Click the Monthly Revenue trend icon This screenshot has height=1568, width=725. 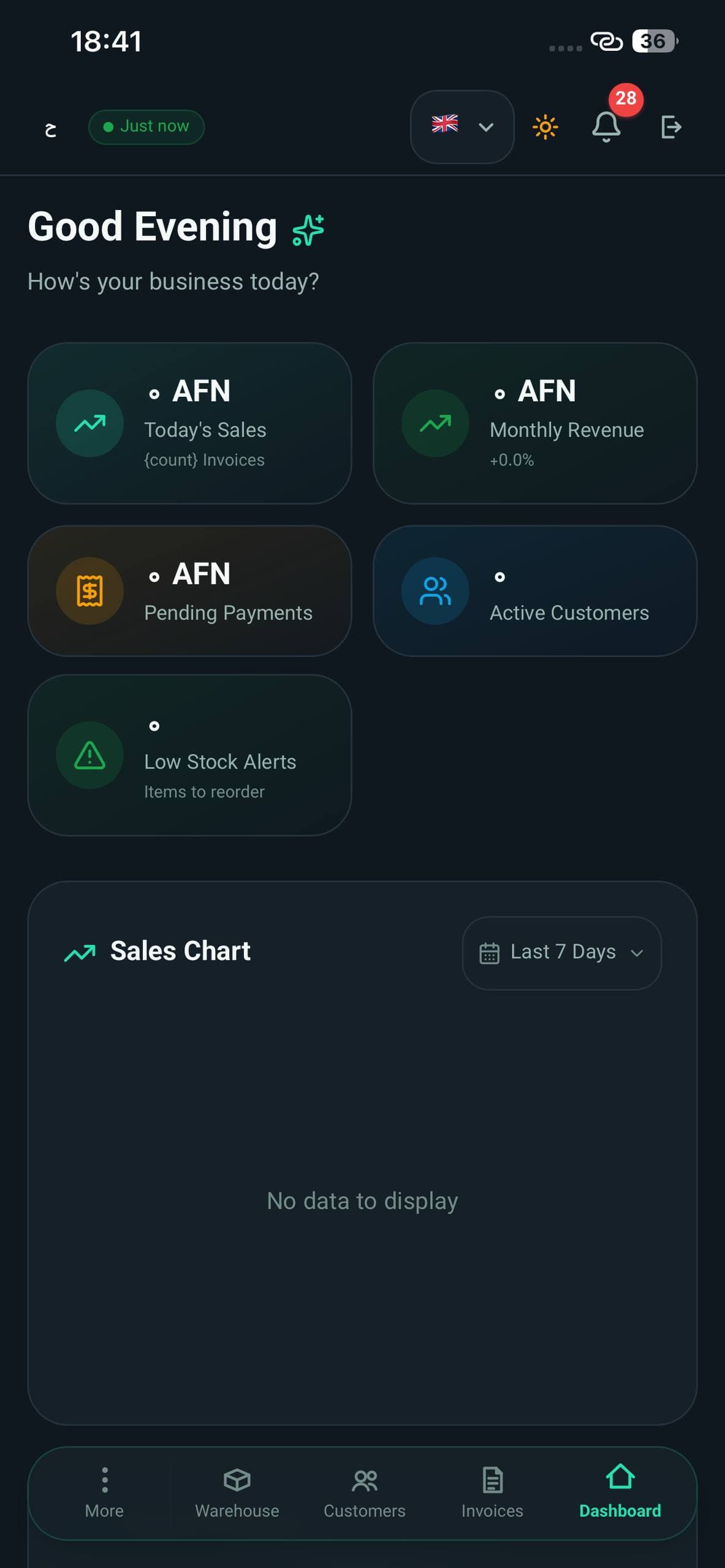pyautogui.click(x=435, y=423)
